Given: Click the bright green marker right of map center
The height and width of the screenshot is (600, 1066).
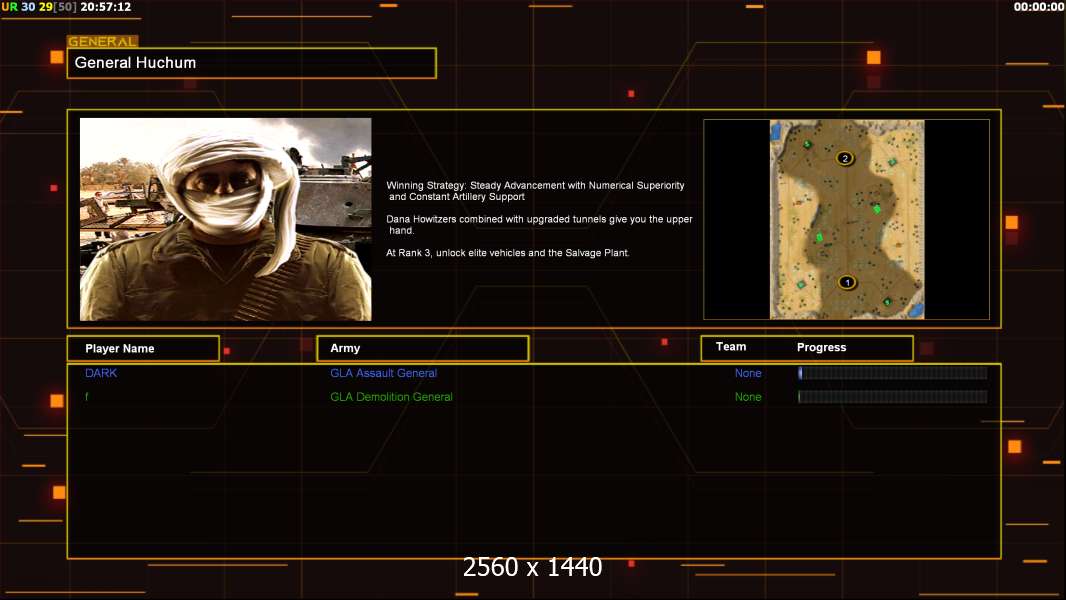Looking at the screenshot, I should [877, 209].
